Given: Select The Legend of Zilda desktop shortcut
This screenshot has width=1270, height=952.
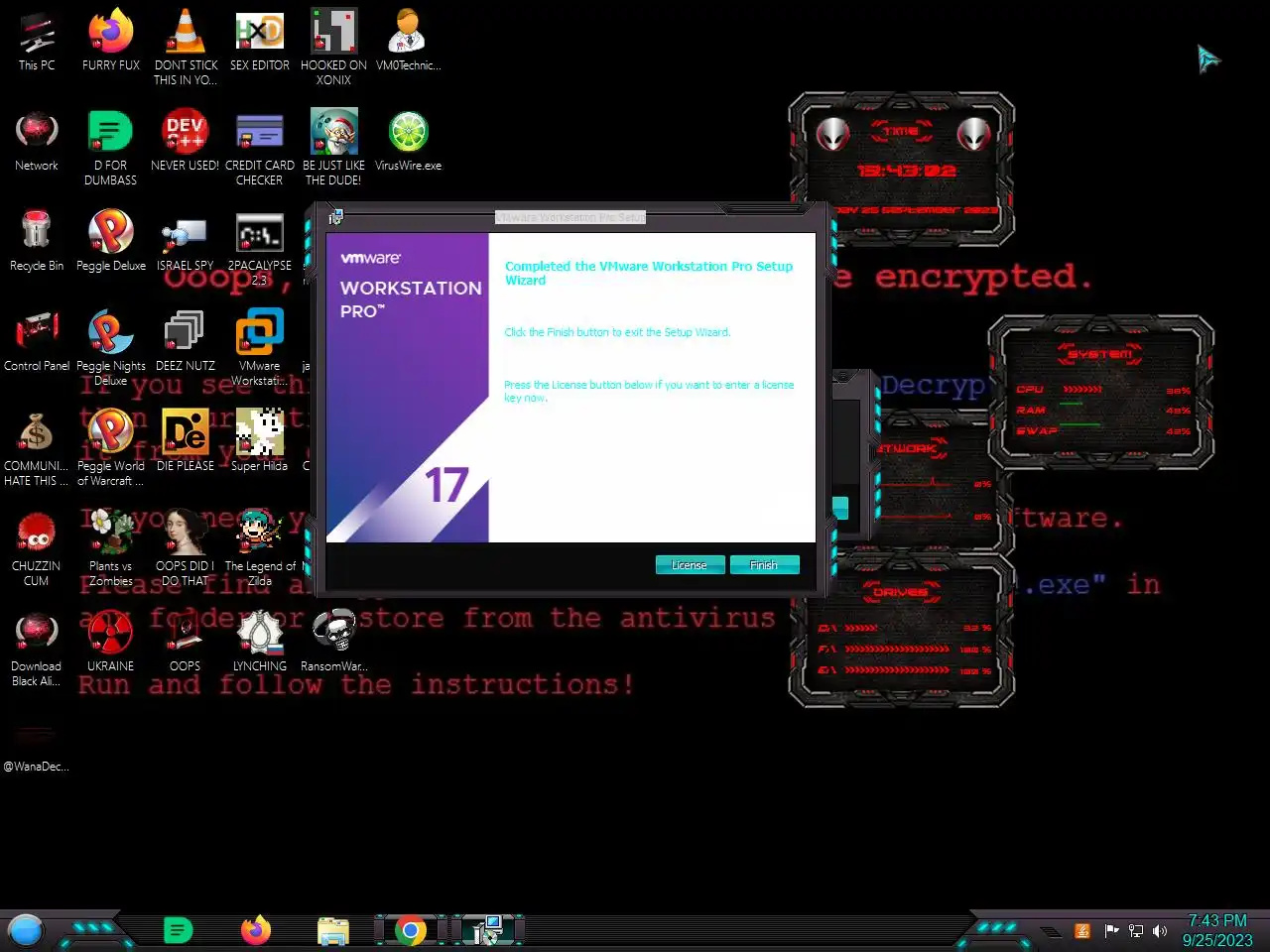Looking at the screenshot, I should pyautogui.click(x=260, y=547).
